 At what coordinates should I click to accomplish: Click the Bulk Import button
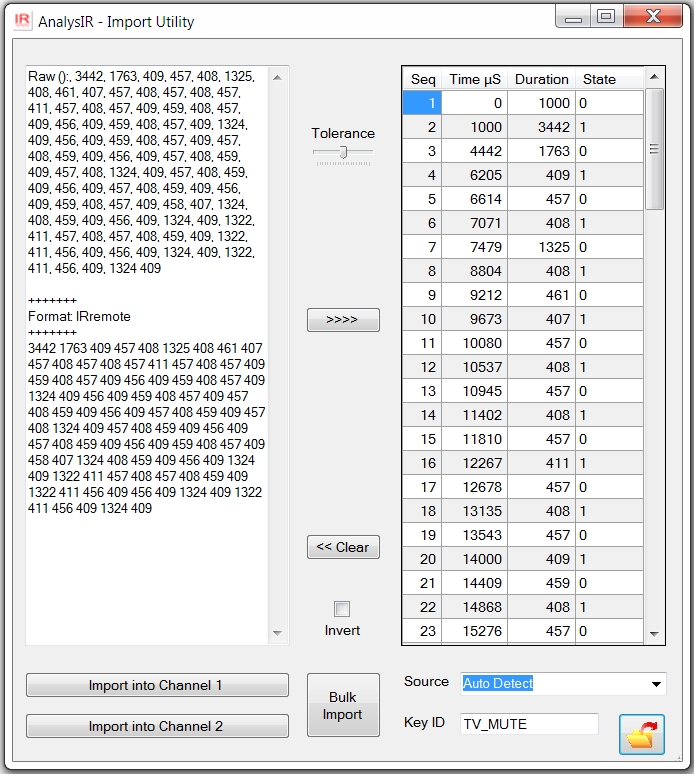(x=343, y=705)
